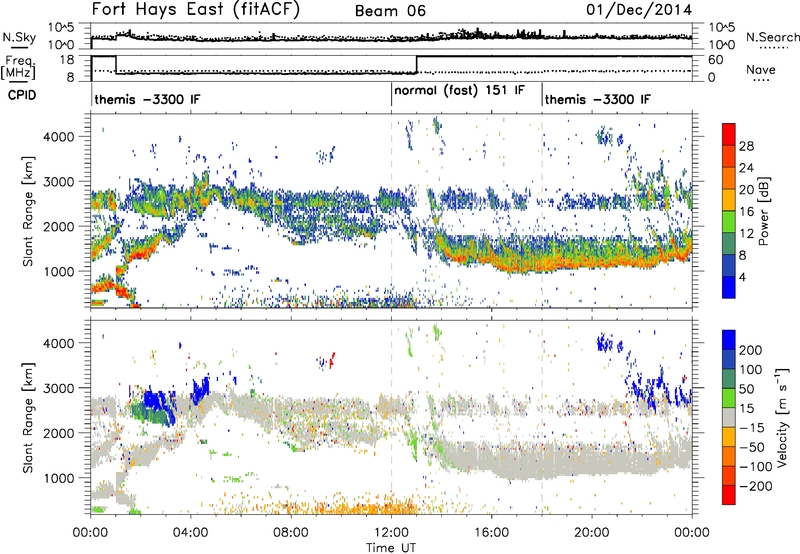
Task: Pick the bright blue bottom Power colorbar segment
Action: pyautogui.click(x=729, y=288)
